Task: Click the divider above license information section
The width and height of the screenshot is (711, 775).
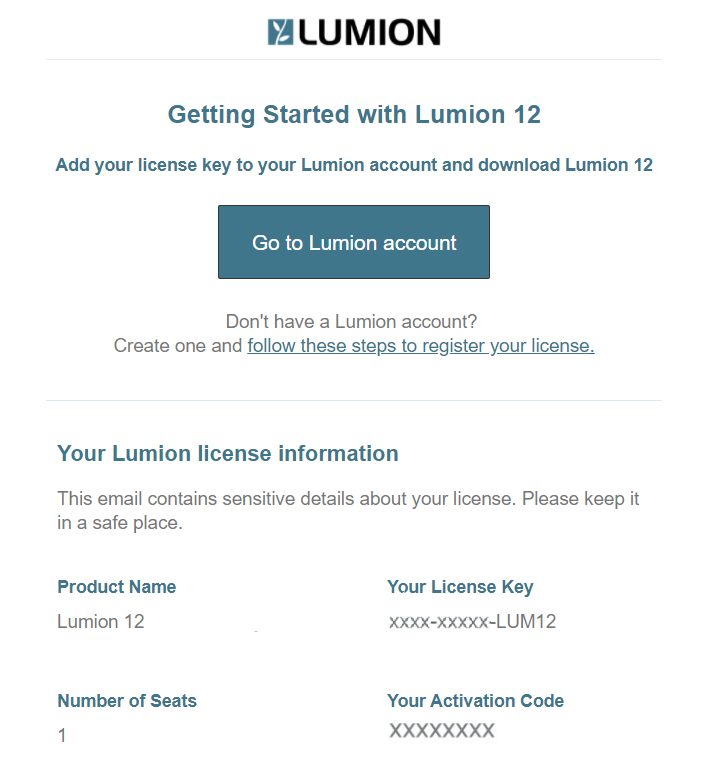Action: pos(354,401)
